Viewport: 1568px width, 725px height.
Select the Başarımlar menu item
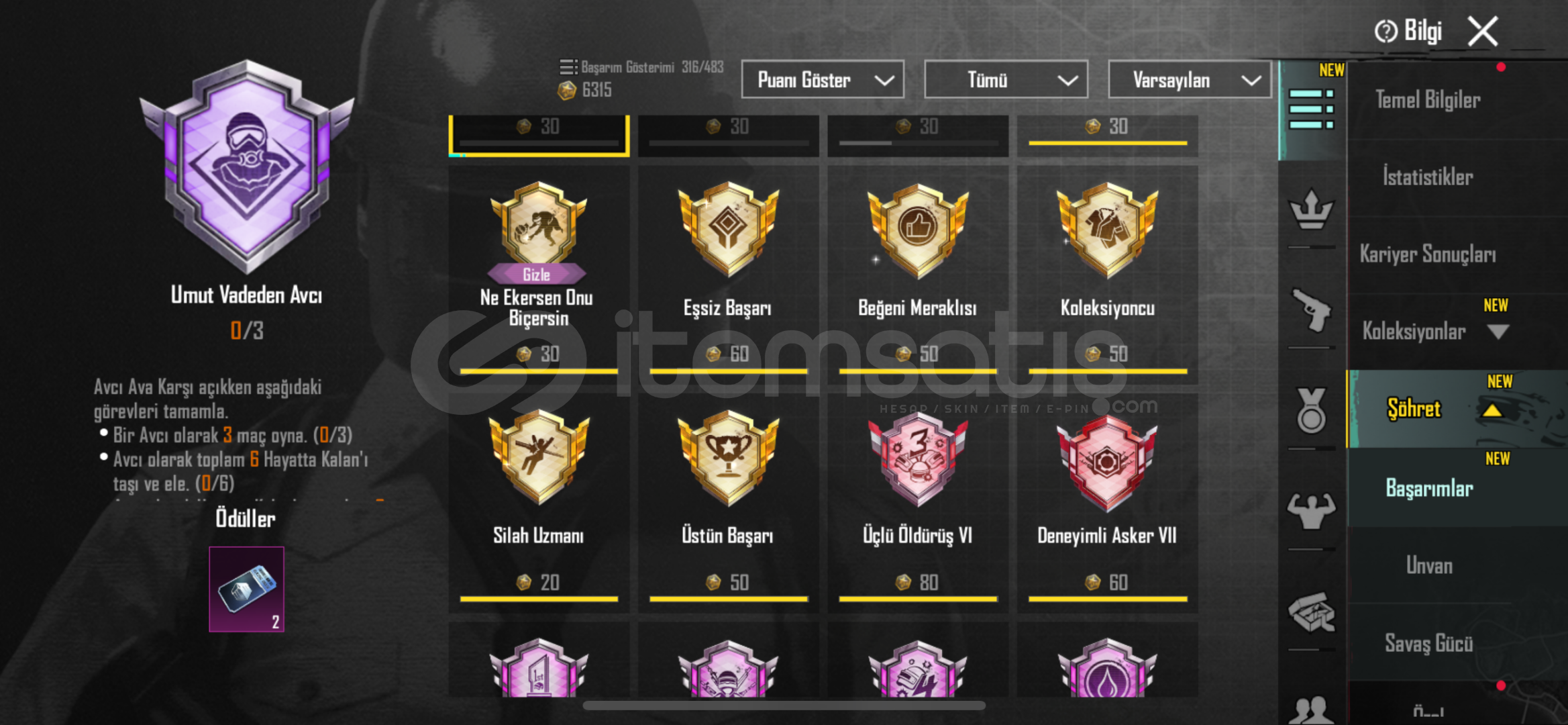[x=1429, y=488]
